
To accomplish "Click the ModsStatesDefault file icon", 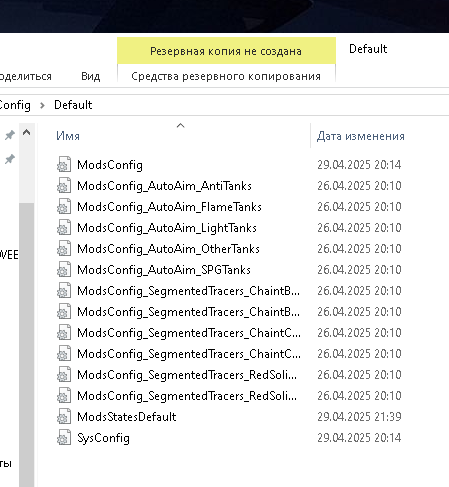I will click(64, 416).
